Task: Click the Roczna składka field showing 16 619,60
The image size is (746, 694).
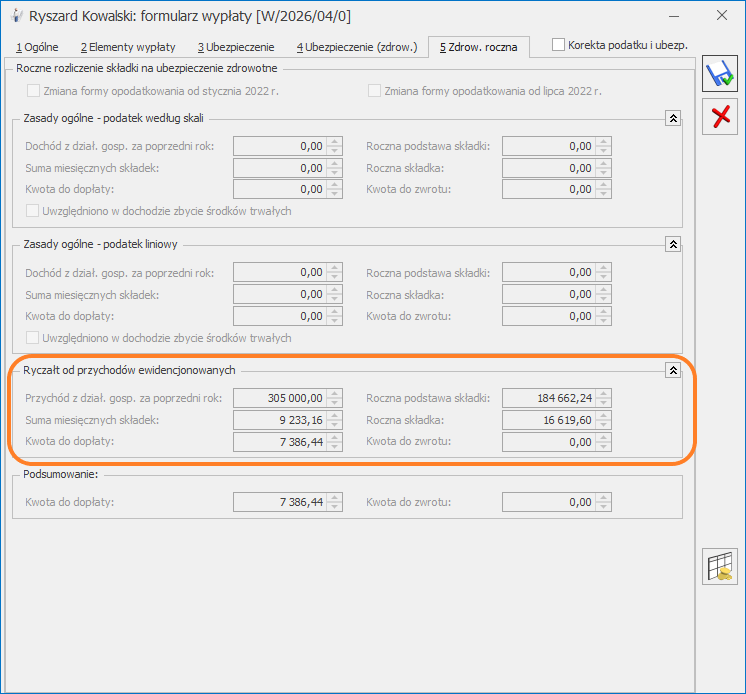Action: [x=548, y=420]
